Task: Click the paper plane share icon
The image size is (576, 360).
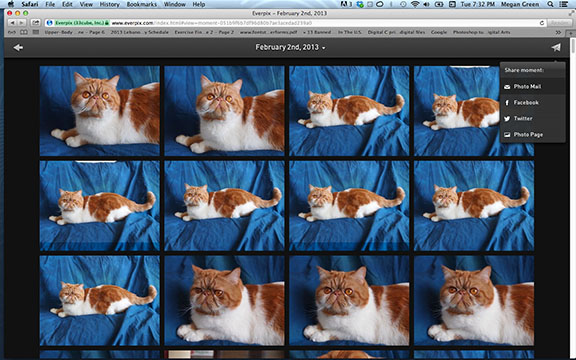Action: [556, 47]
